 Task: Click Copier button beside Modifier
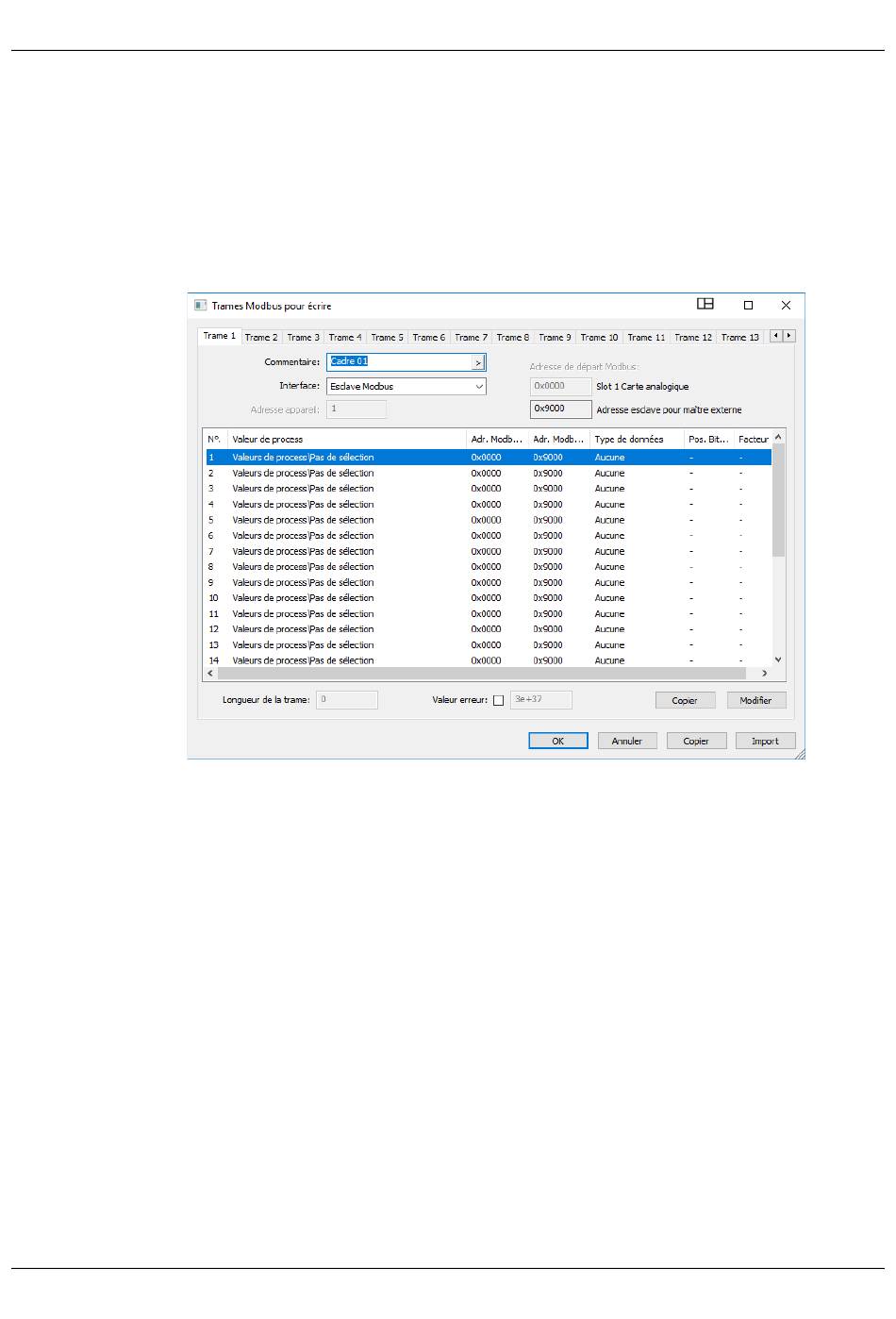point(685,700)
